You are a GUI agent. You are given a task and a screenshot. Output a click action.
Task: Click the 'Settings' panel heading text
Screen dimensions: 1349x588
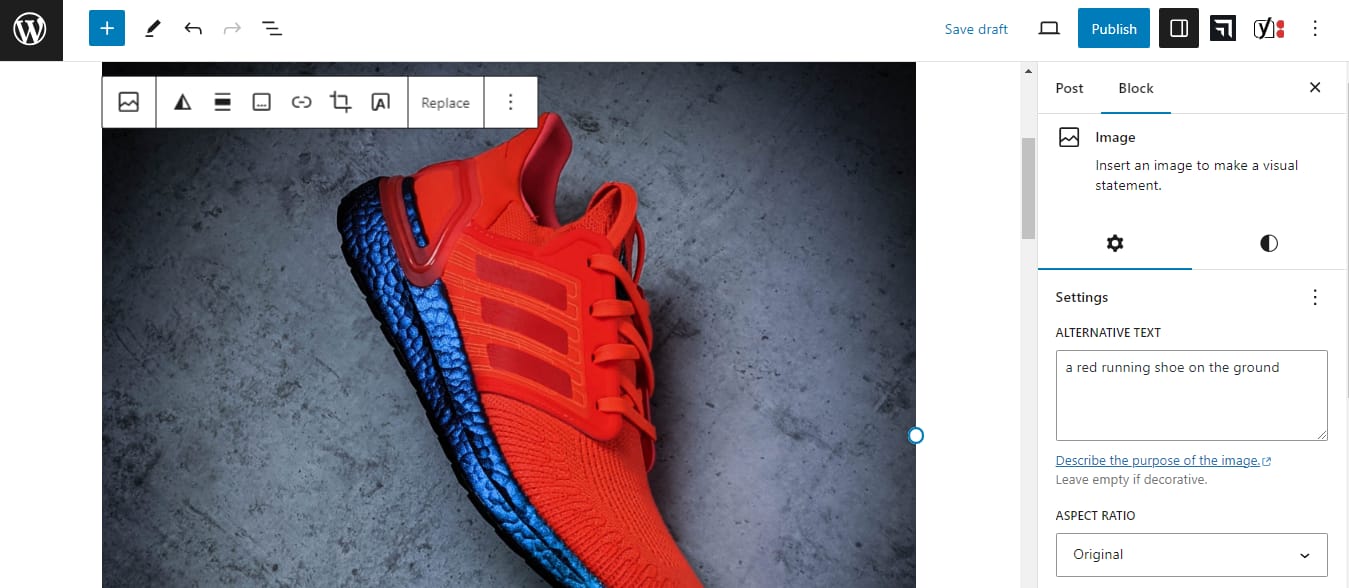[1081, 297]
